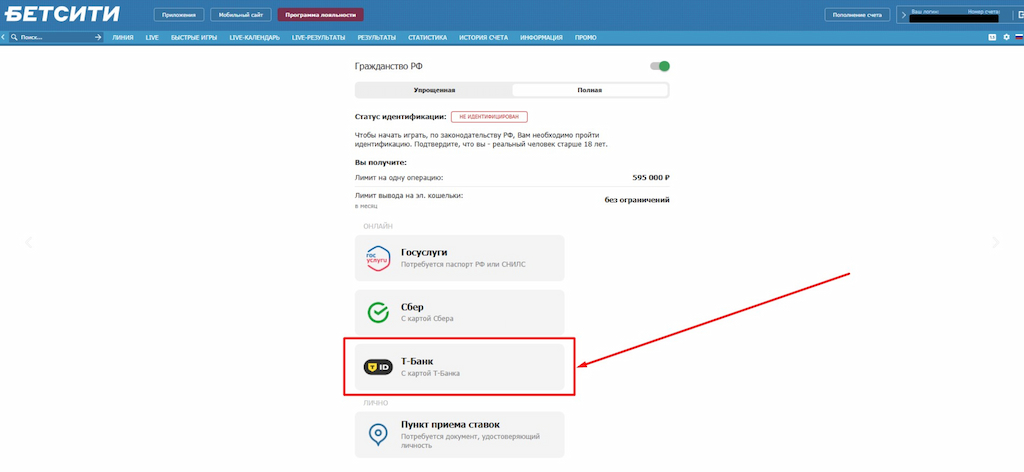Open the Мобильный сайт button

click(x=240, y=15)
